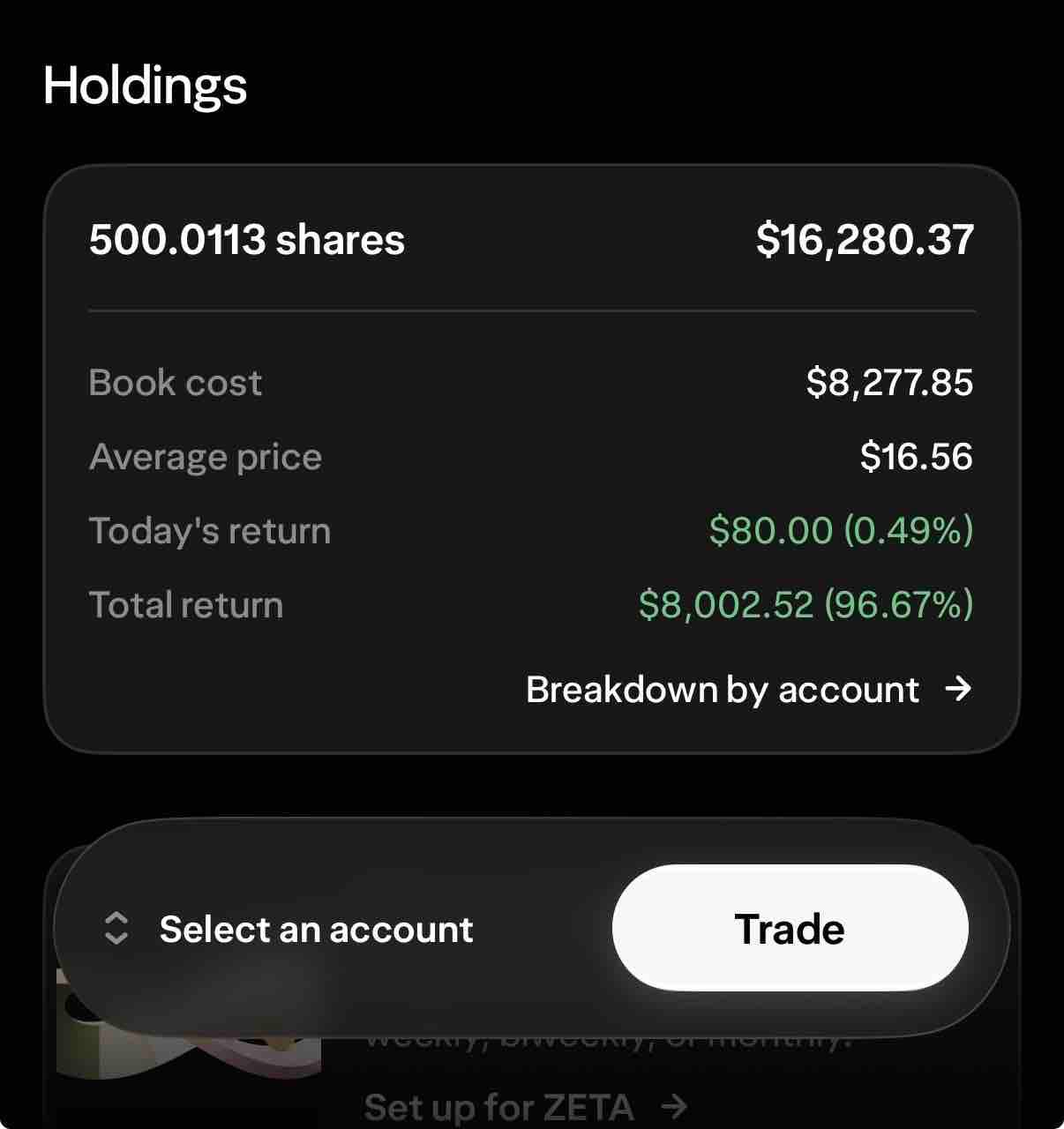The width and height of the screenshot is (1064, 1129).
Task: Tap the Trade button
Action: 790,928
